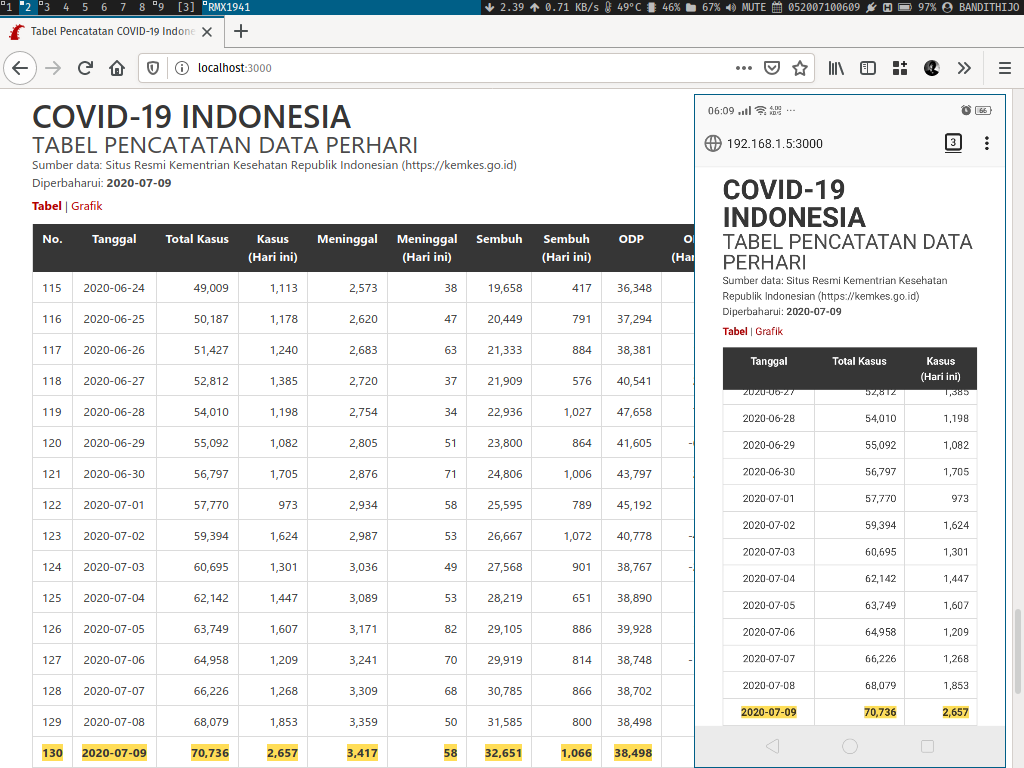Open the Firefox Home page icon

[116, 68]
